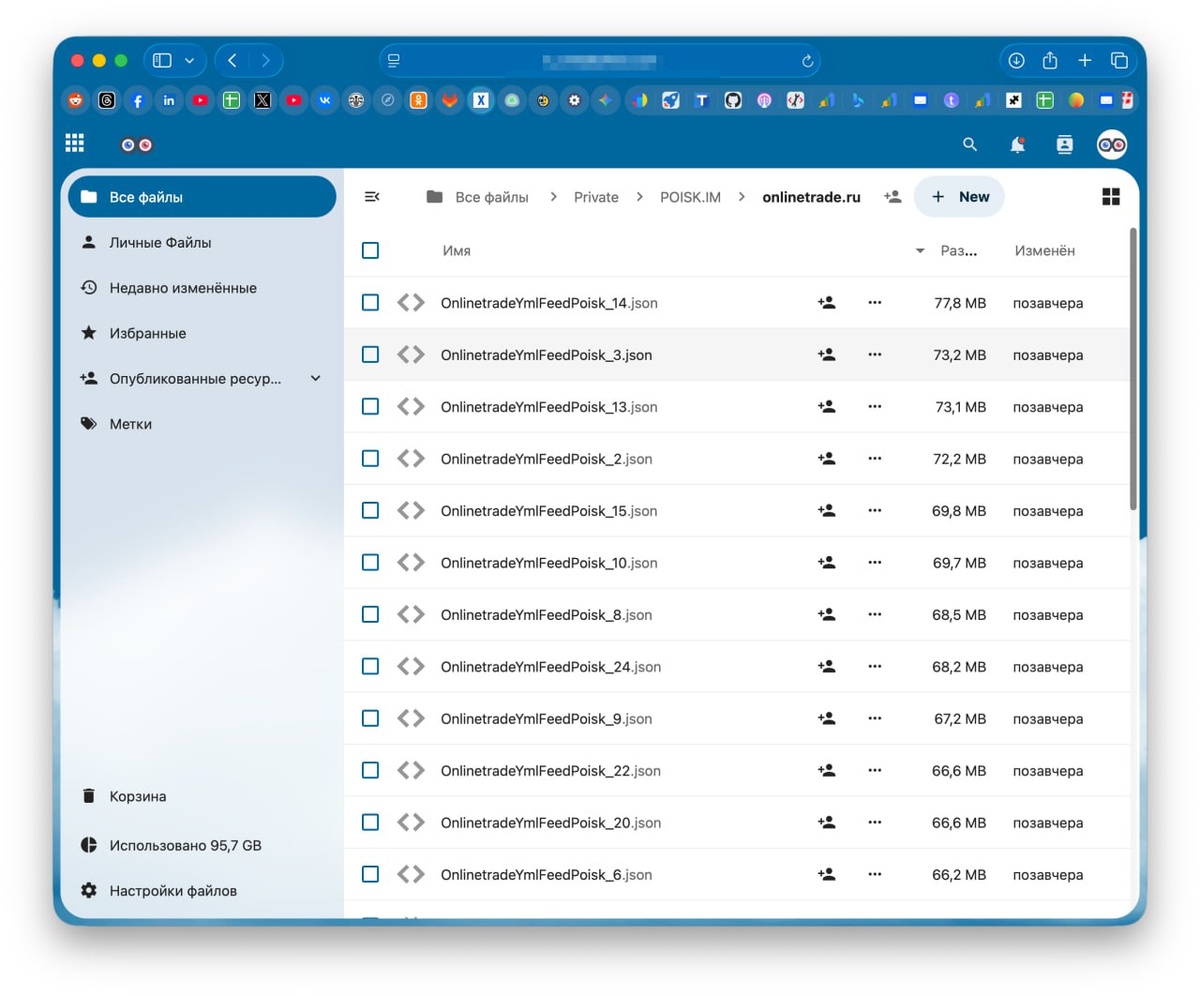Viewport: 1200px width, 996px height.
Task: Expand the Опубликованные ресурсы section
Action: coord(316,378)
